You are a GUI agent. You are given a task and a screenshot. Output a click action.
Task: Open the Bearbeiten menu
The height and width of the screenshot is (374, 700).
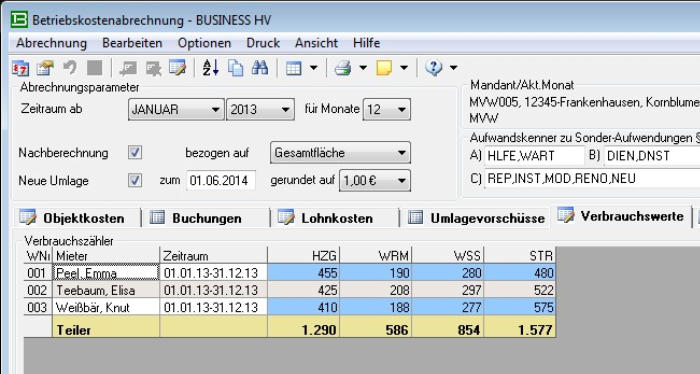coord(132,43)
